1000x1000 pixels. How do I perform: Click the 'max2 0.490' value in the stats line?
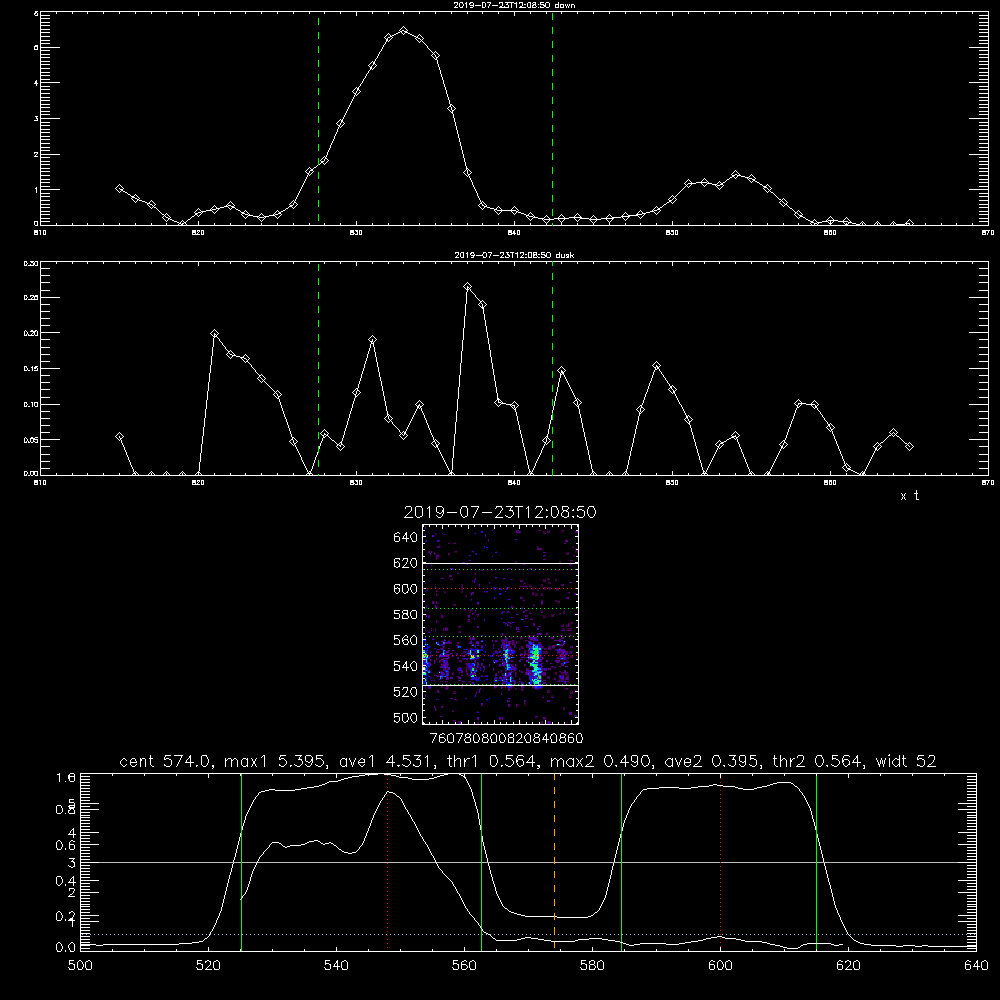601,761
